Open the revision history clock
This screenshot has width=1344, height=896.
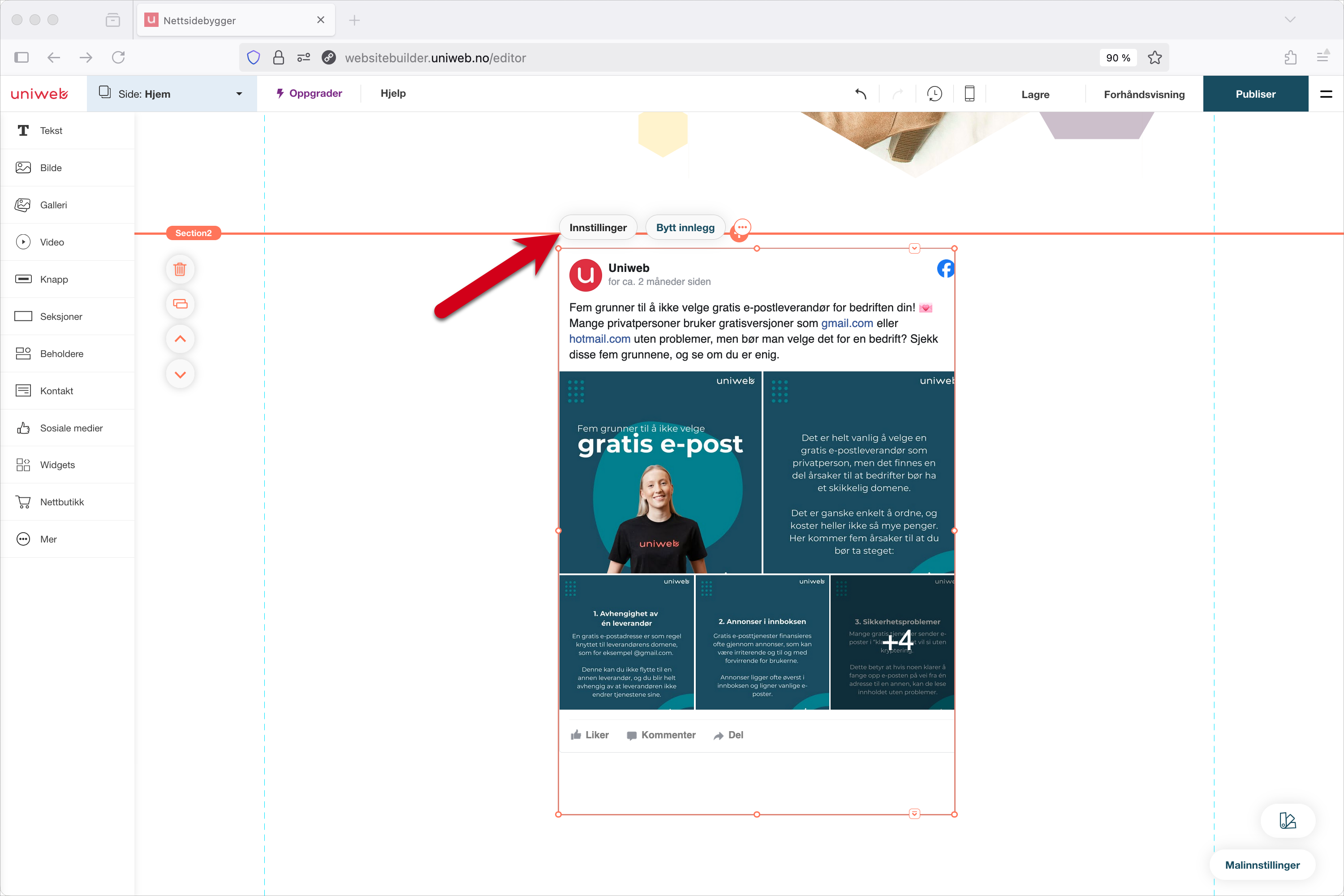point(934,94)
